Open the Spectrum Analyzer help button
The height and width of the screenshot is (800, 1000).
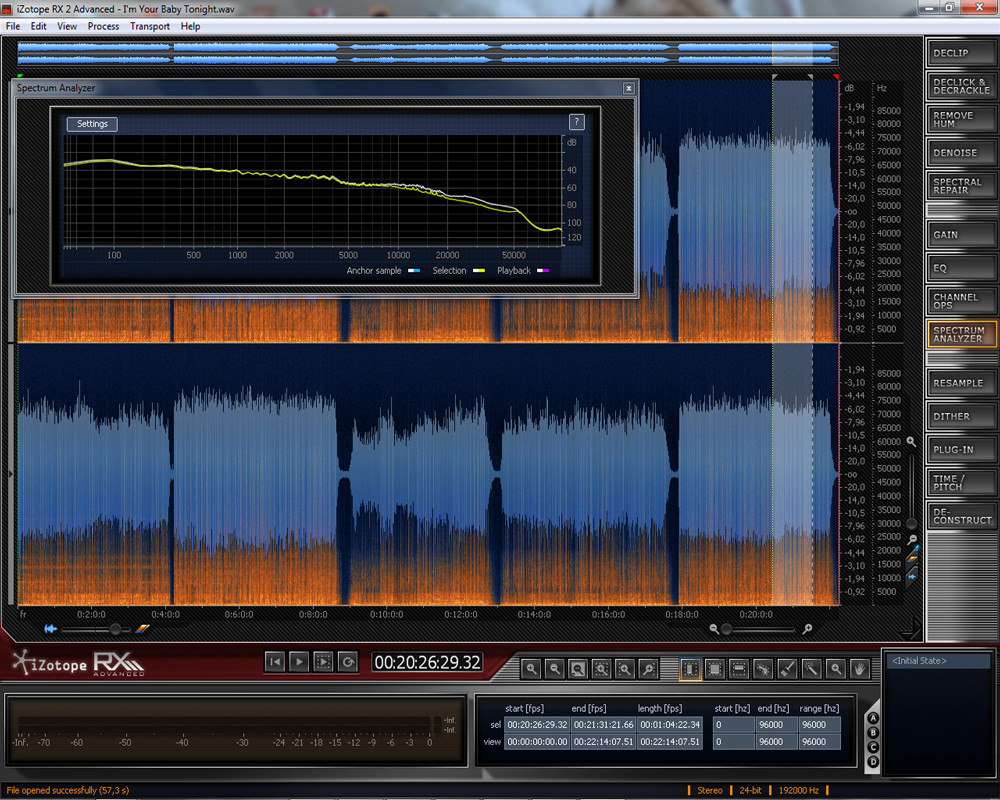point(577,122)
